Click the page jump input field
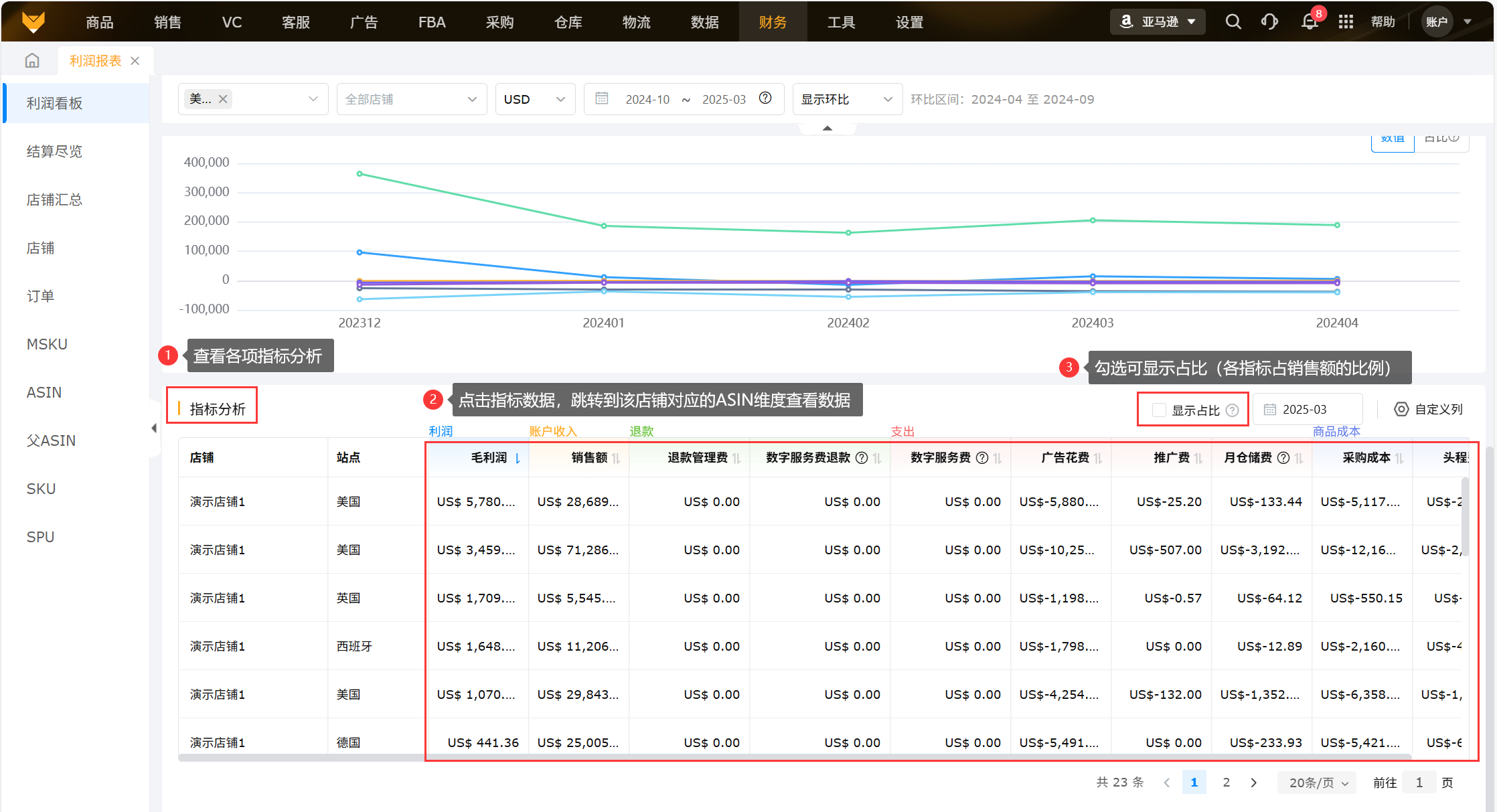The image size is (1497, 812). point(1419,783)
